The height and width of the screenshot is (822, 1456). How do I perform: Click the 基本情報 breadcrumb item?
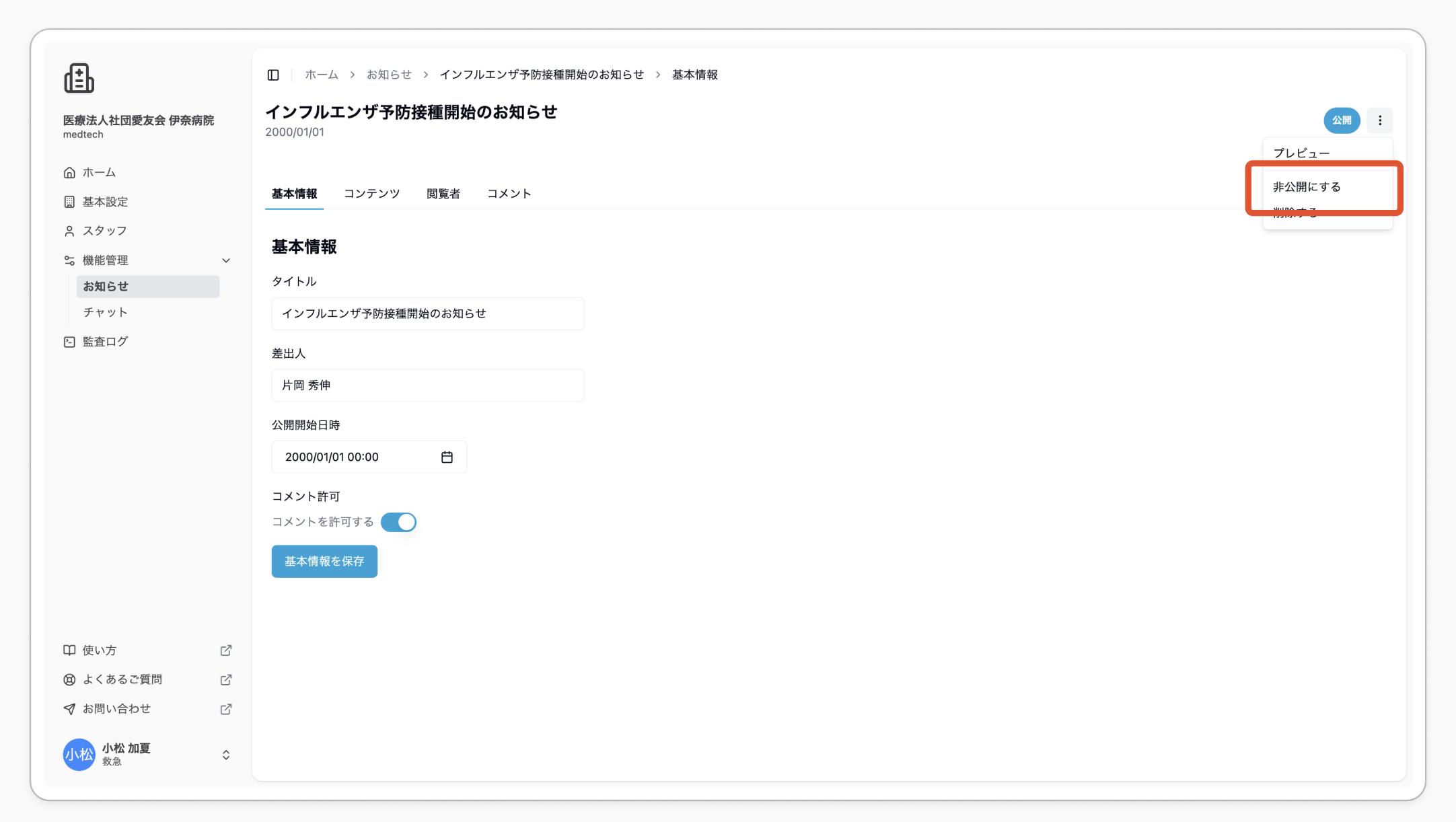(x=695, y=75)
